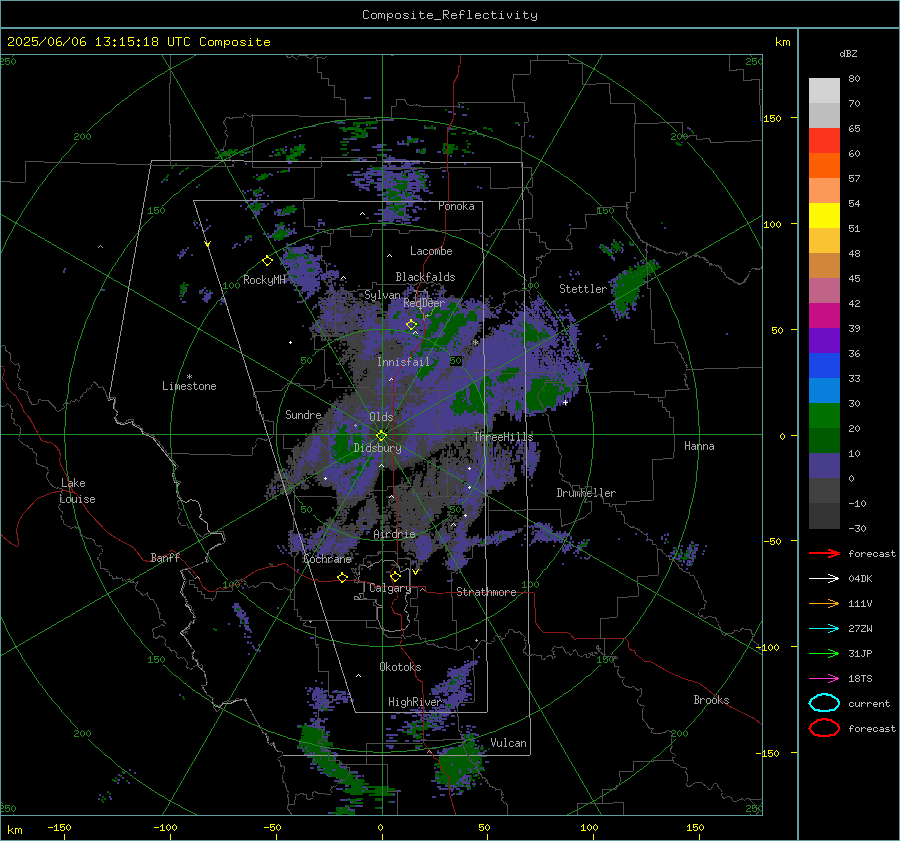Click the Ponoka label
Viewport: 900px width, 841px height.
pyautogui.click(x=456, y=206)
